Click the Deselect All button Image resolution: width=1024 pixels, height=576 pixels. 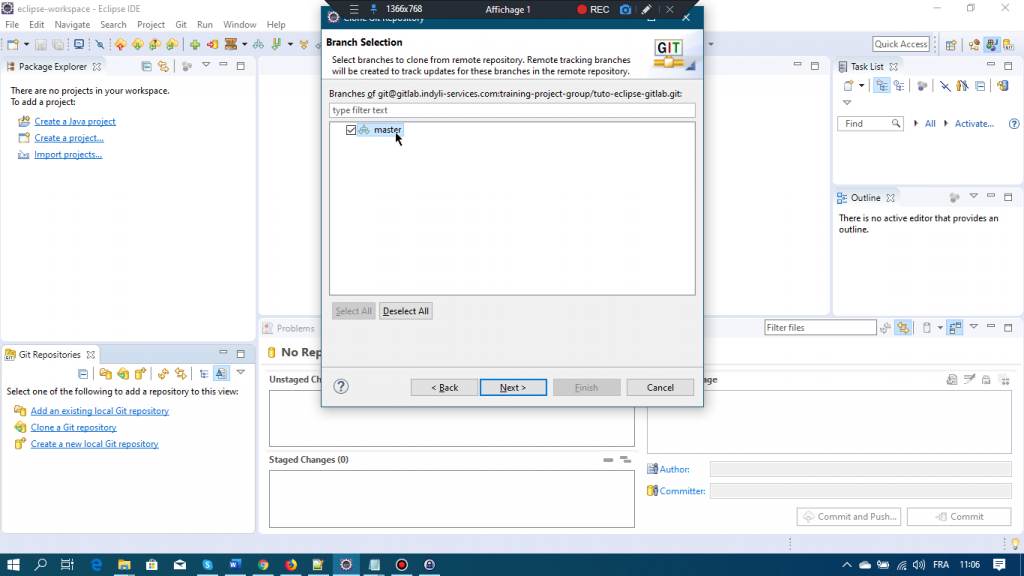[x=406, y=311]
